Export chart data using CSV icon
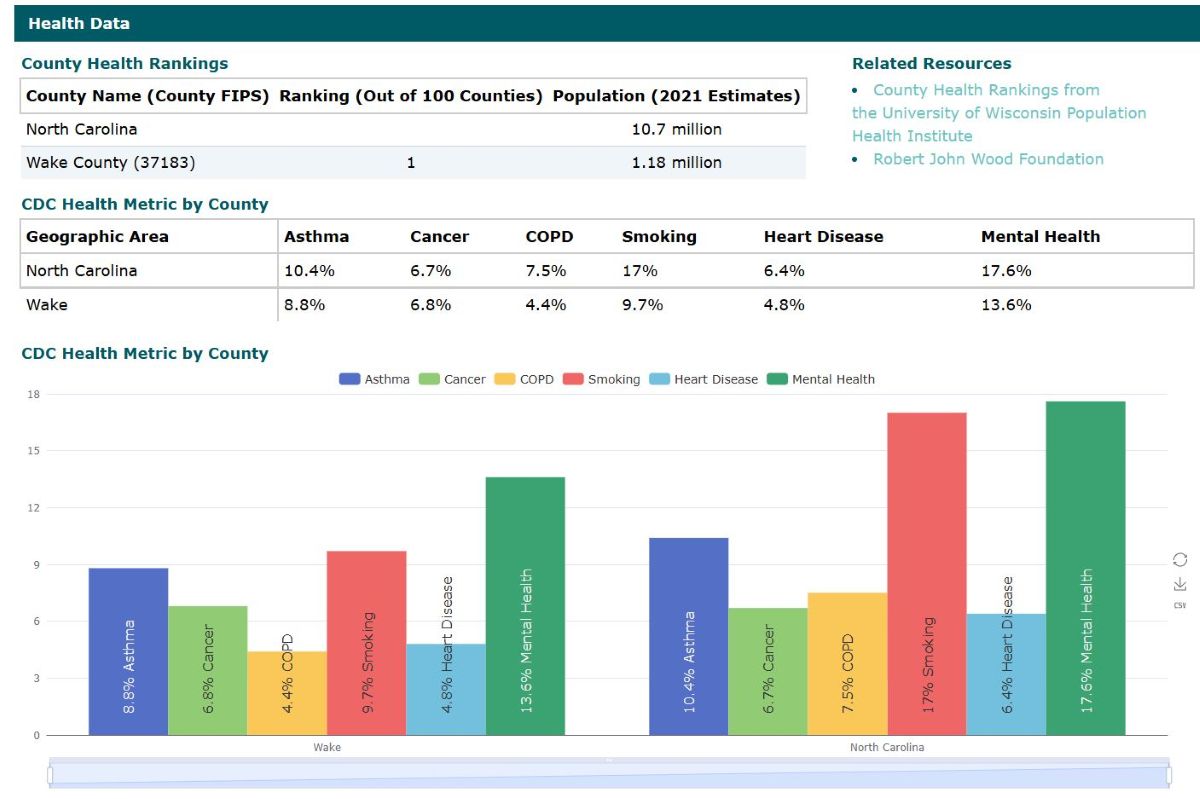This screenshot has width=1200, height=799. (x=1179, y=605)
